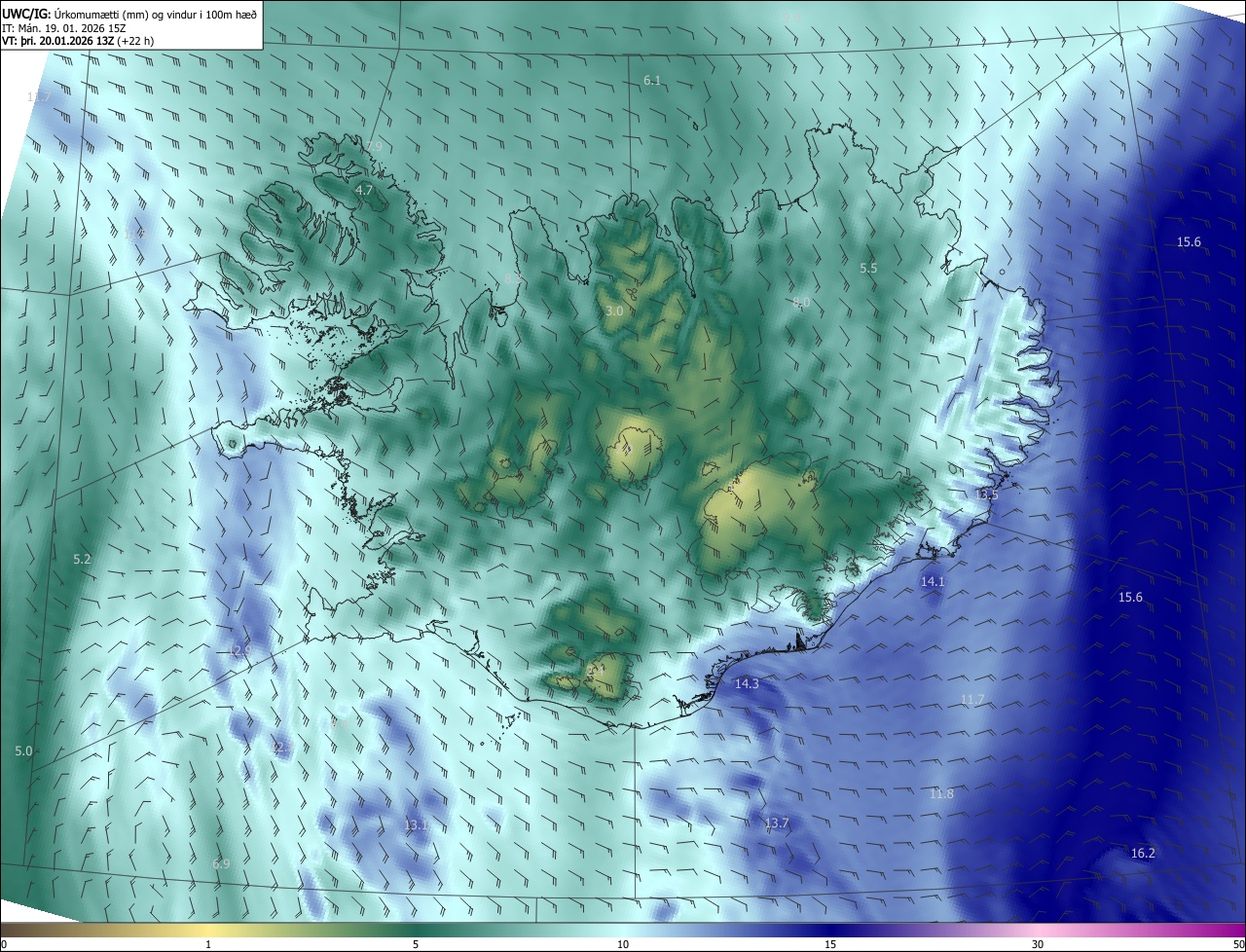Select the 5.0 value on the map
This screenshot has width=1246, height=952.
tap(23, 751)
